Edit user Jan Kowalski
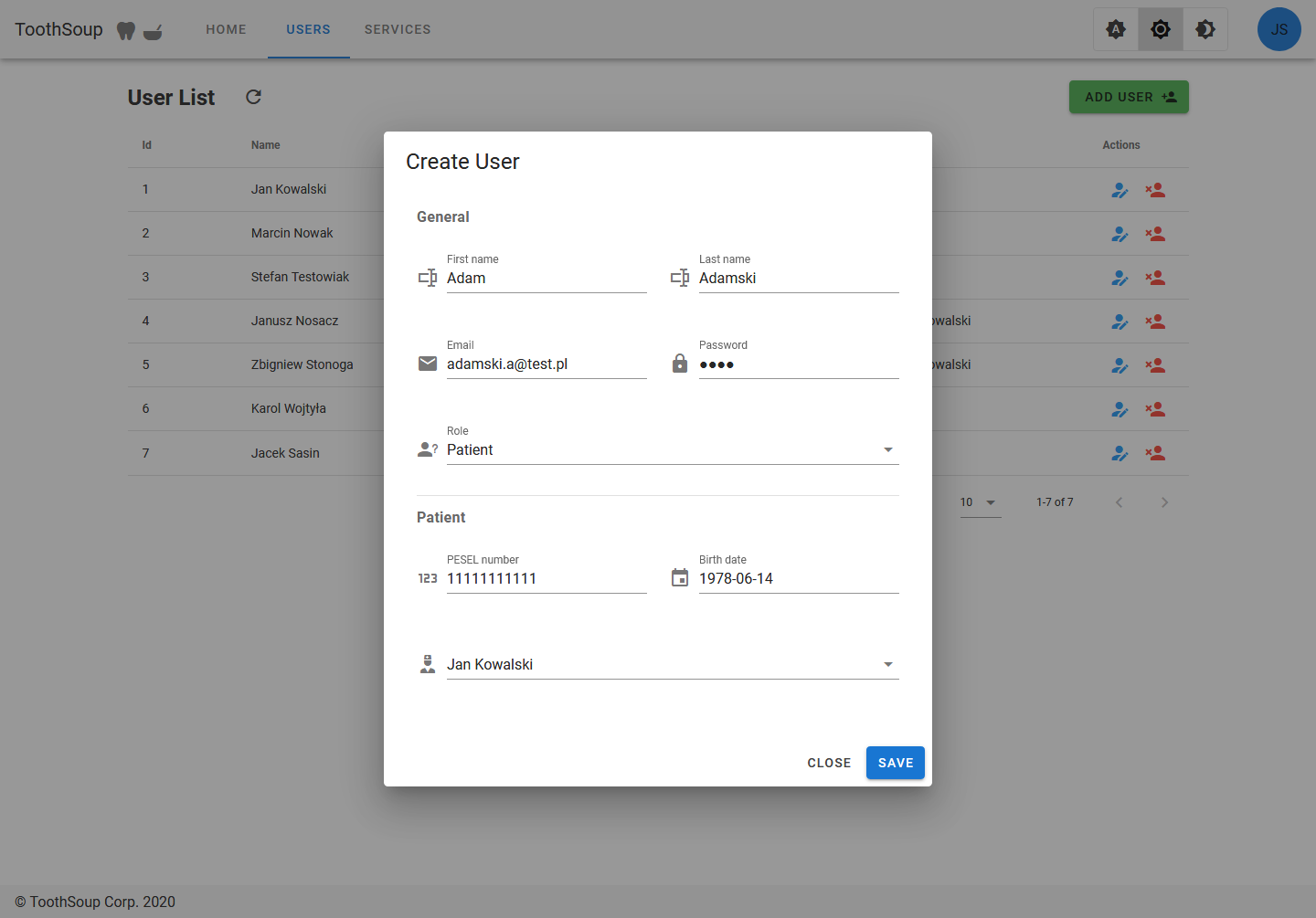 pos(1120,190)
